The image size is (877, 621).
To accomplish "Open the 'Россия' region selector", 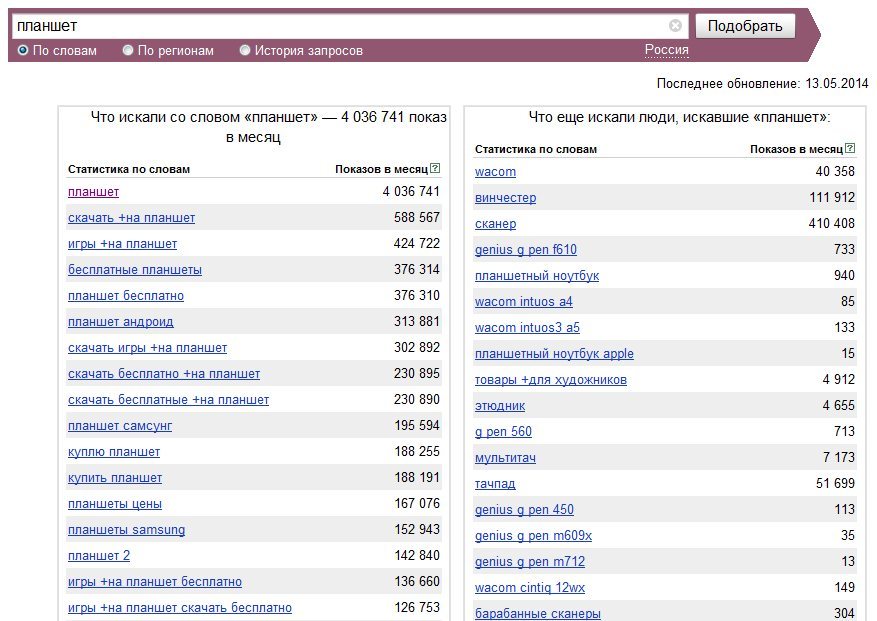I will coord(666,50).
